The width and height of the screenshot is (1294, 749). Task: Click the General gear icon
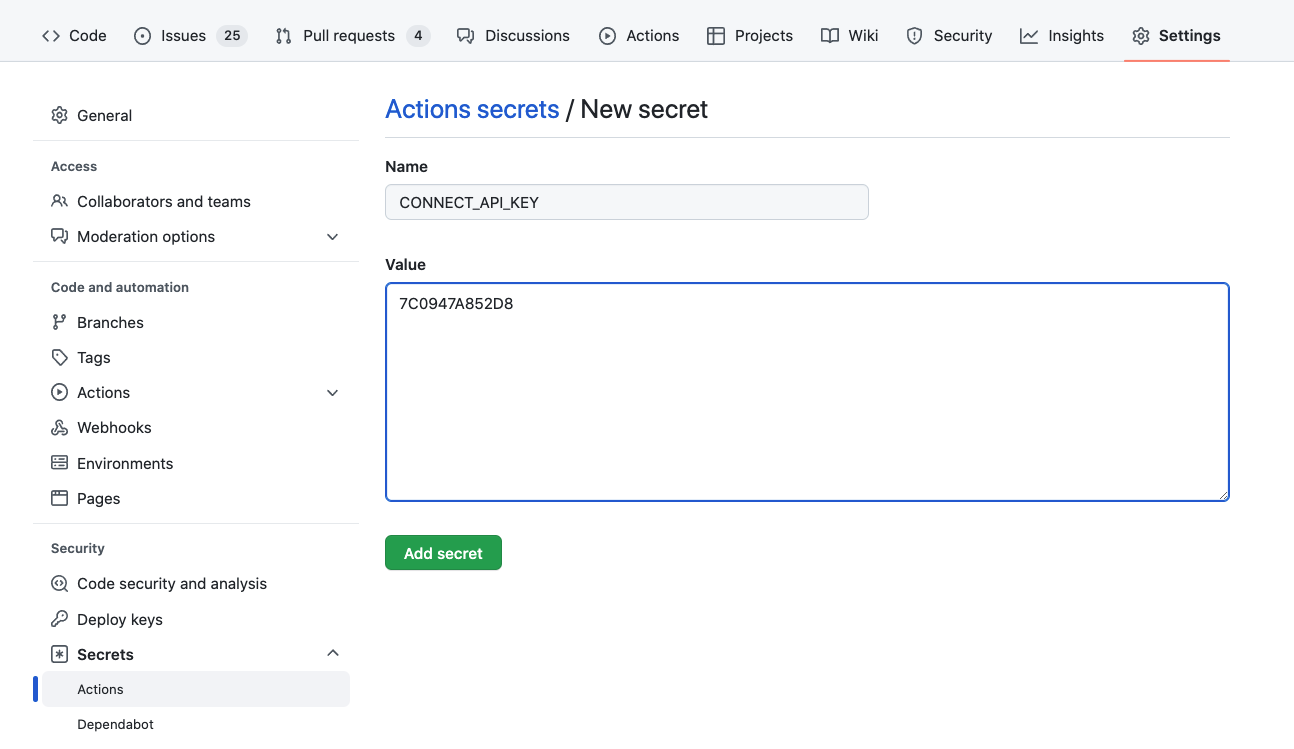59,115
